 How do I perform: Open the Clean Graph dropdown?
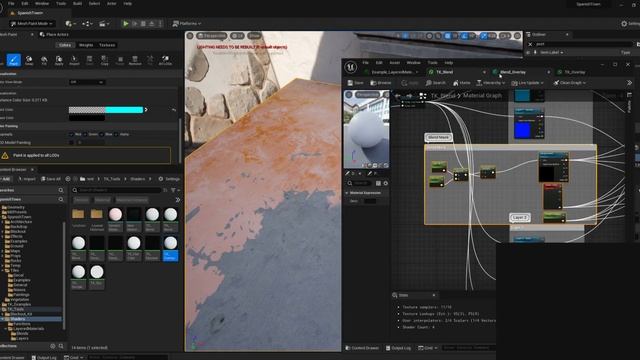pyautogui.click(x=569, y=83)
